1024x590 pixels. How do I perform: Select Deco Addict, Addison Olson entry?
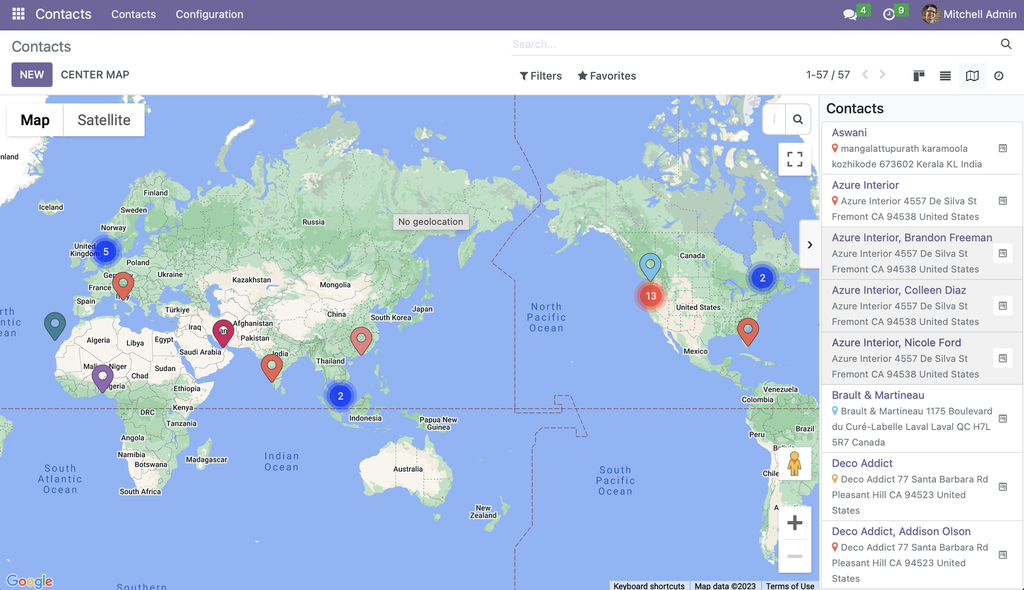click(901, 531)
